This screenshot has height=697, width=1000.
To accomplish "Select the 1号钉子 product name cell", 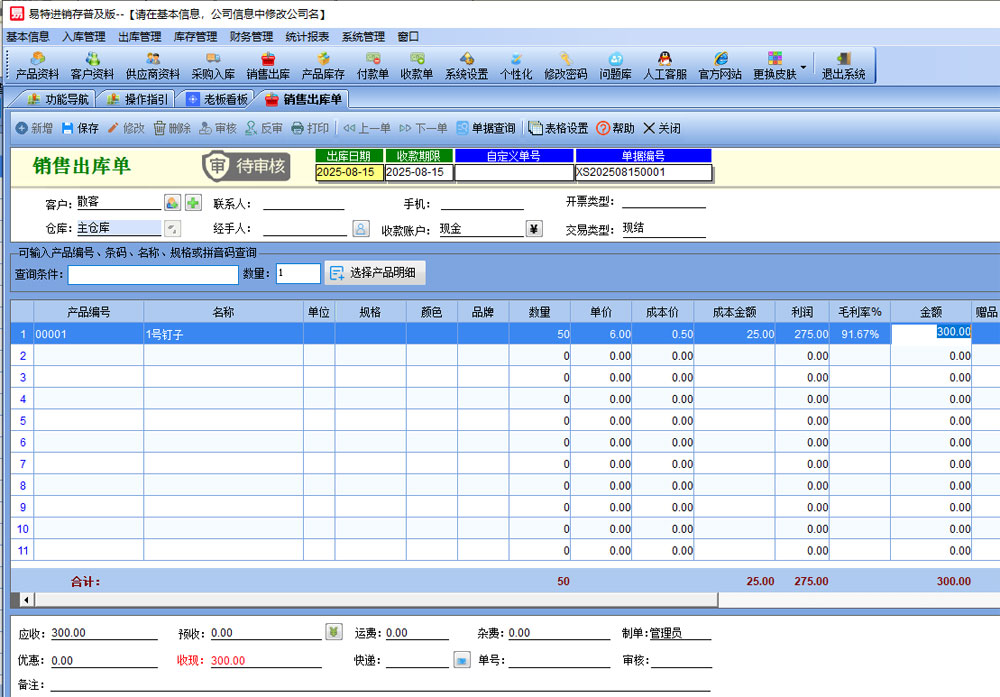I will pyautogui.click(x=223, y=334).
